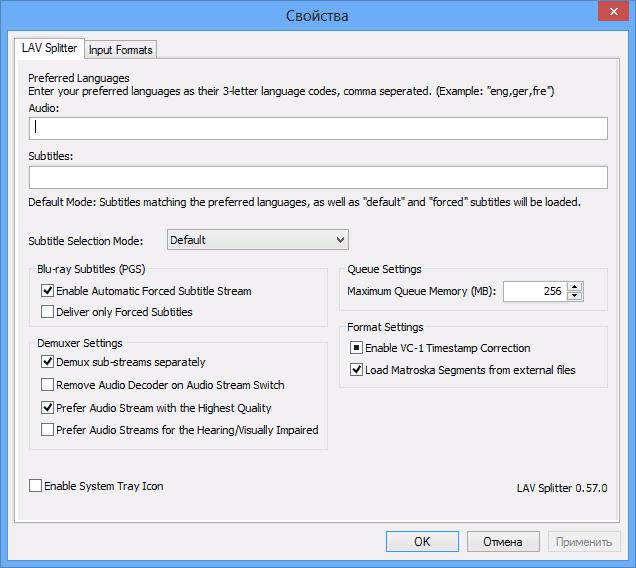Toggle Prefer Audio Stream with the Highest Quality
Image resolution: width=636 pixels, height=568 pixels.
47,407
